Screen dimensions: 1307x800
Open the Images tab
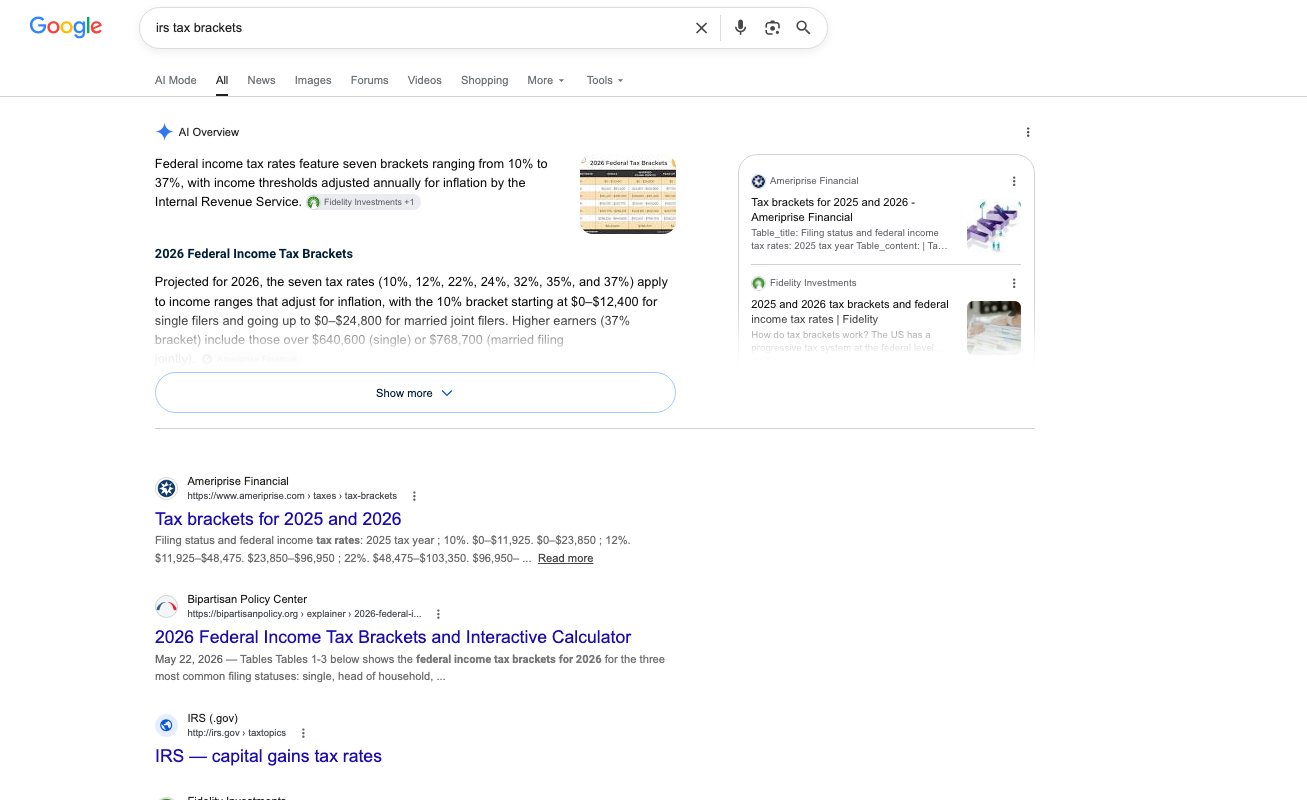[313, 80]
